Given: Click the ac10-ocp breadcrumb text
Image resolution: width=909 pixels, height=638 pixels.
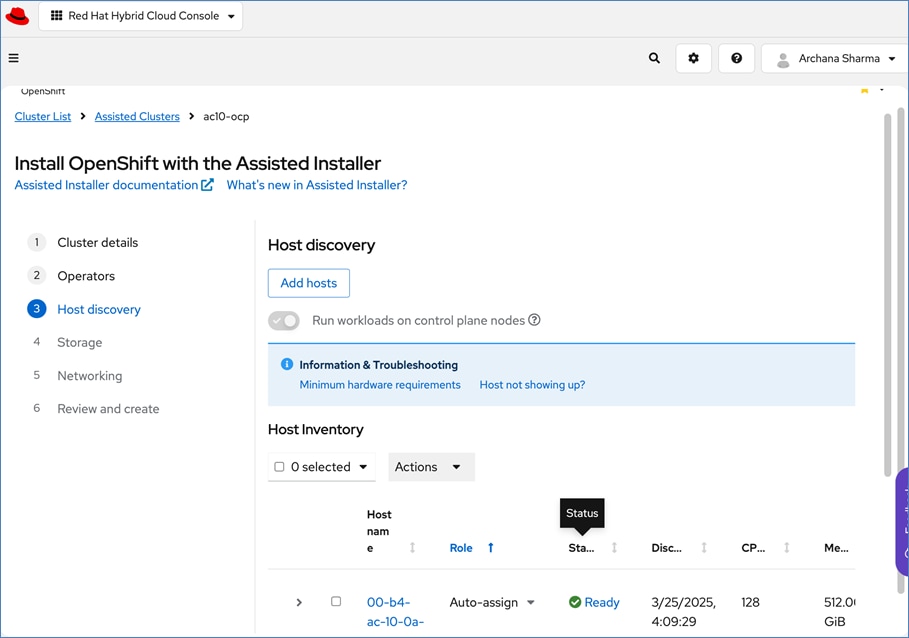Looking at the screenshot, I should coord(226,116).
